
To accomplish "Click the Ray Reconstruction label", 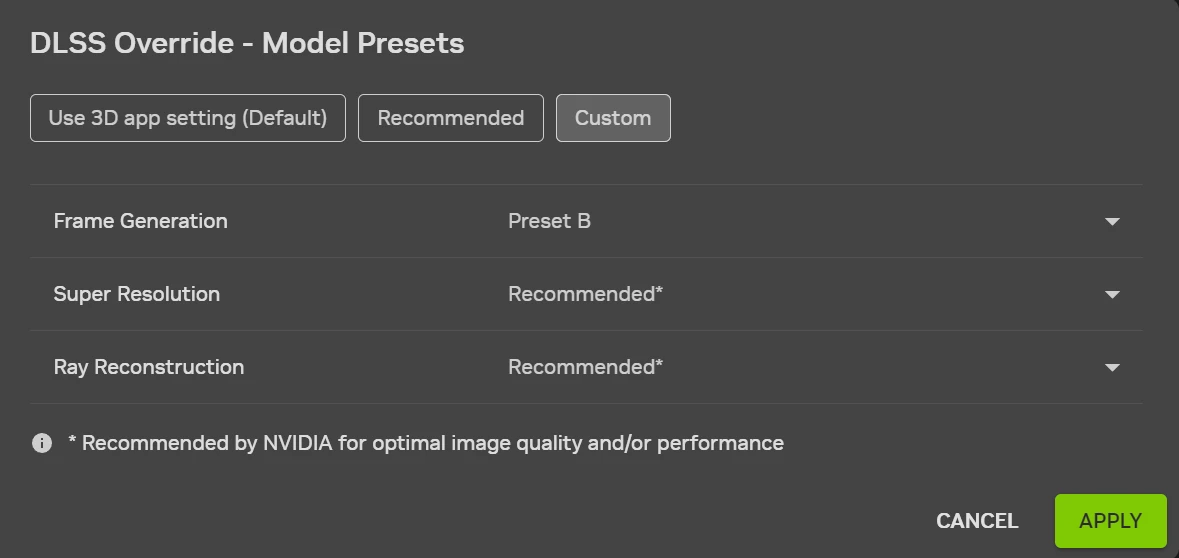I will 148,367.
